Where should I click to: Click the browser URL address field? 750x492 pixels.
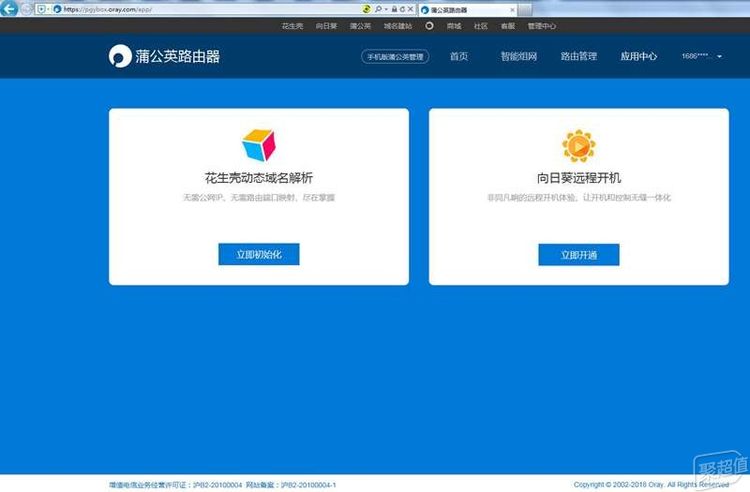pos(200,8)
